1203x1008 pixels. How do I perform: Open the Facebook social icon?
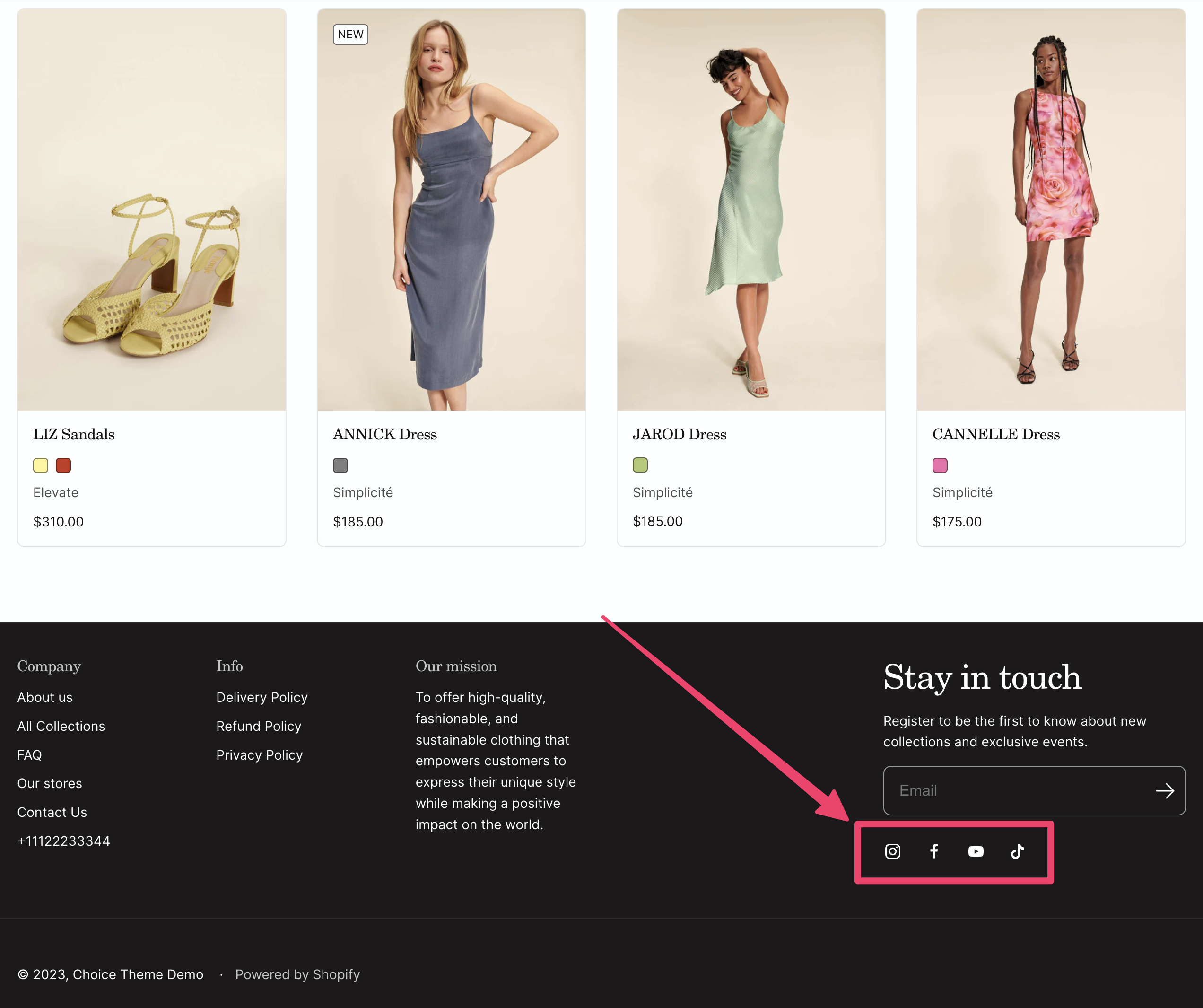(x=934, y=851)
